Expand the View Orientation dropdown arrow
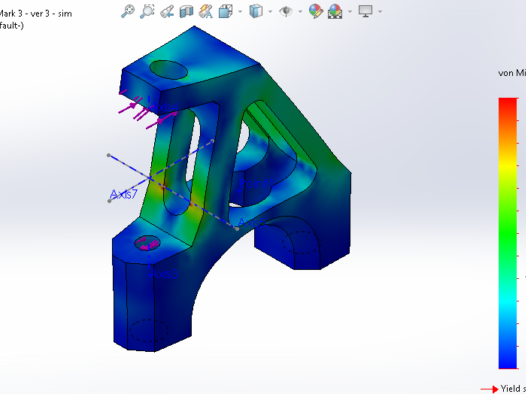 coord(240,11)
